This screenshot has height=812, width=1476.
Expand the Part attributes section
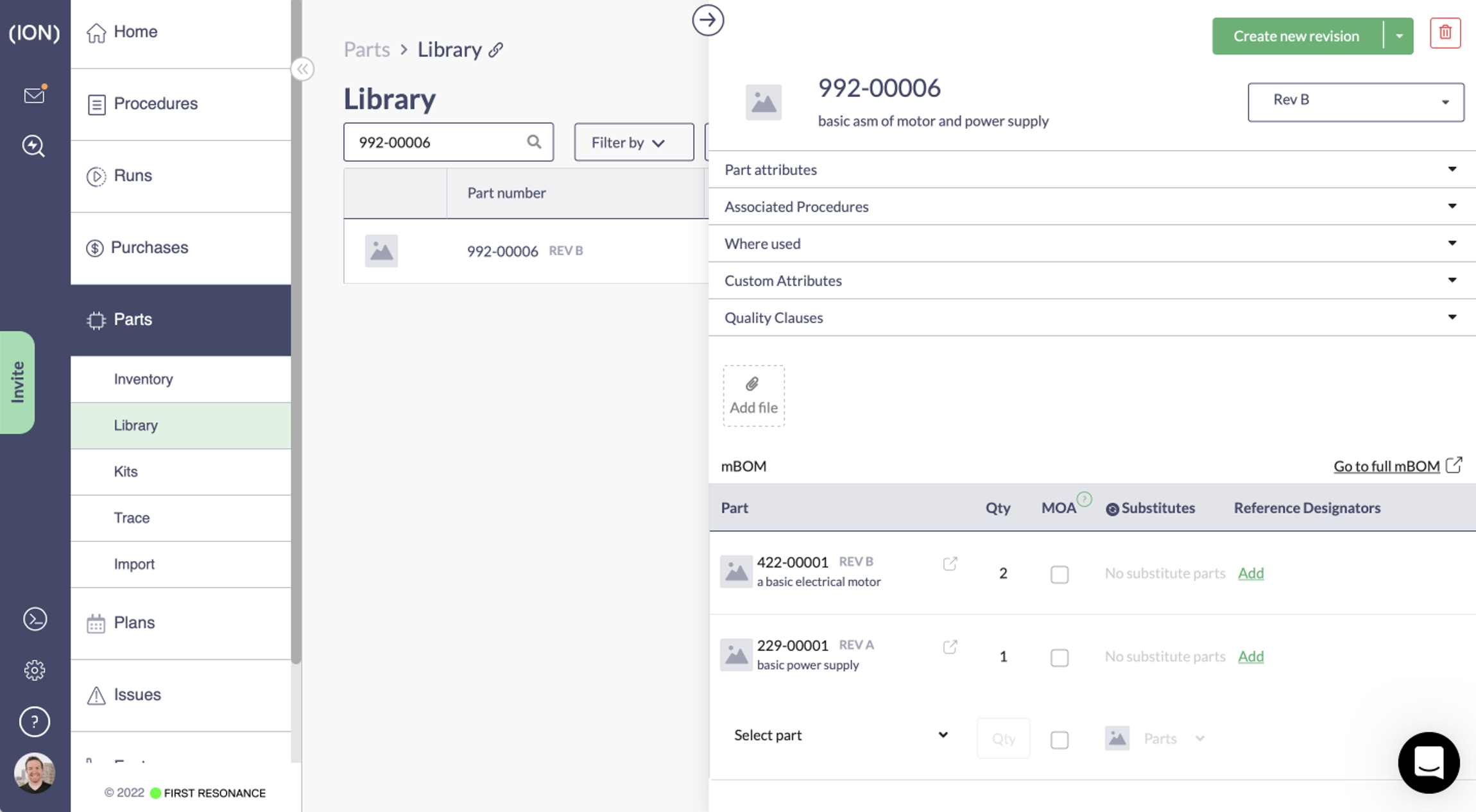[x=1091, y=170]
